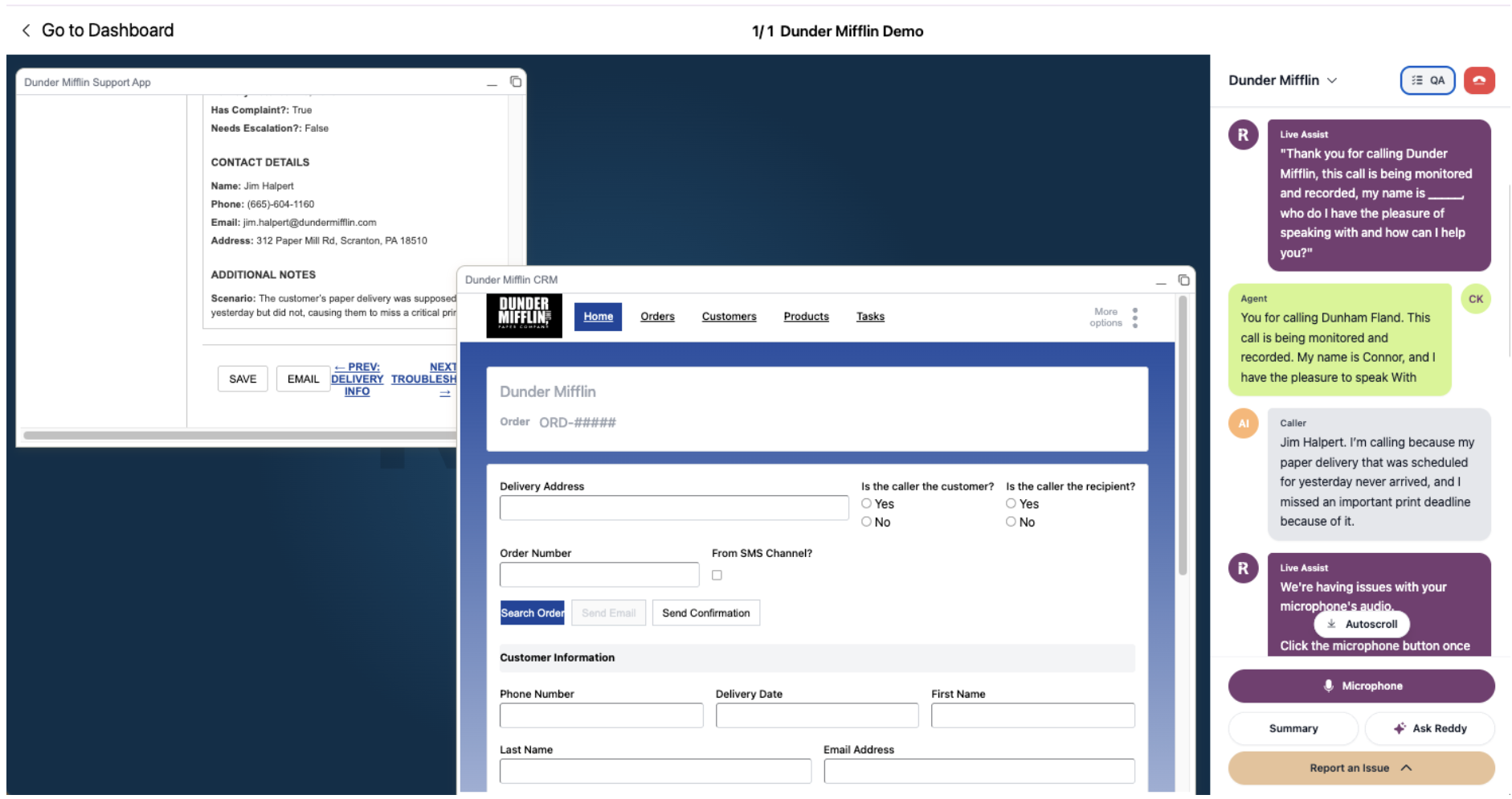Select Yes for 'Is the caller the customer?'
Image resolution: width=1512 pixels, height=799 pixels.
[x=866, y=503]
